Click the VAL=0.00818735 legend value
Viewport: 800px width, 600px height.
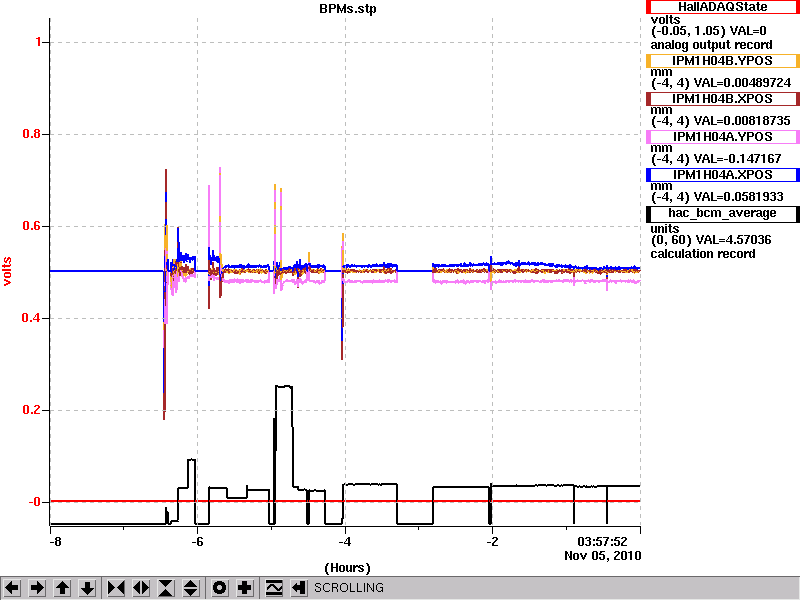(742, 121)
